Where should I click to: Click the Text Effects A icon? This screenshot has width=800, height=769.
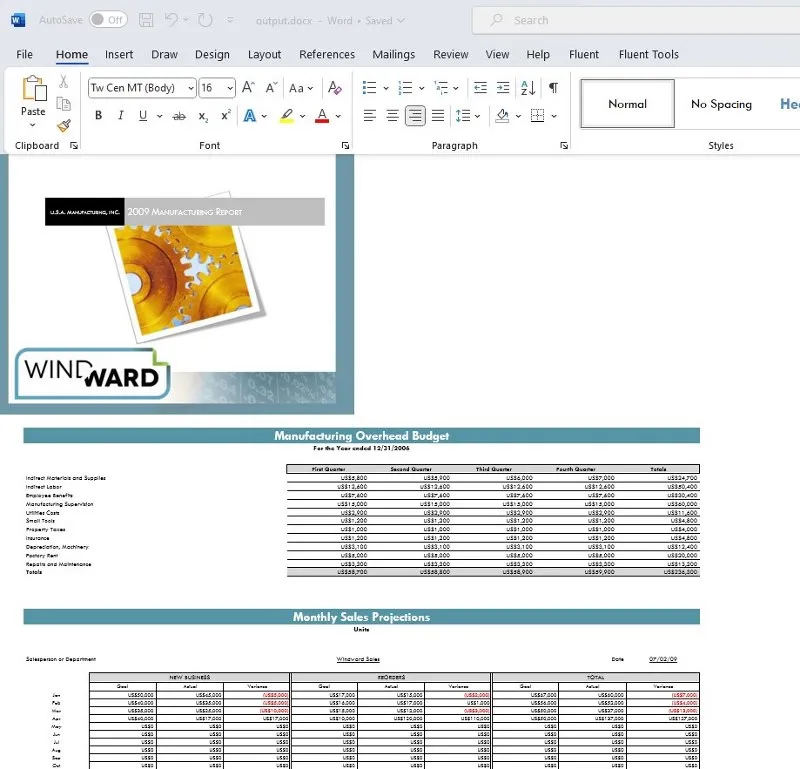click(x=249, y=116)
